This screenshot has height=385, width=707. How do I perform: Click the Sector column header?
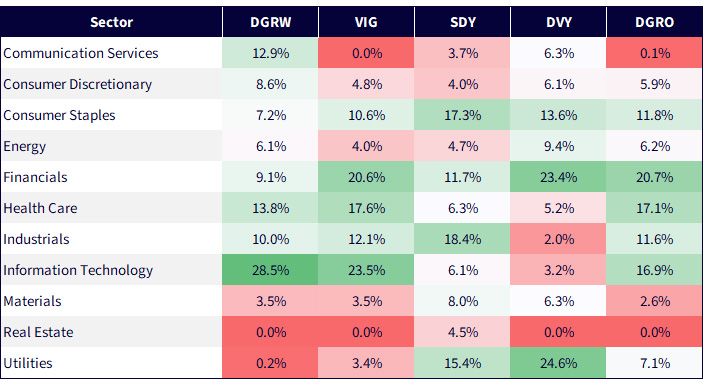click(x=111, y=22)
